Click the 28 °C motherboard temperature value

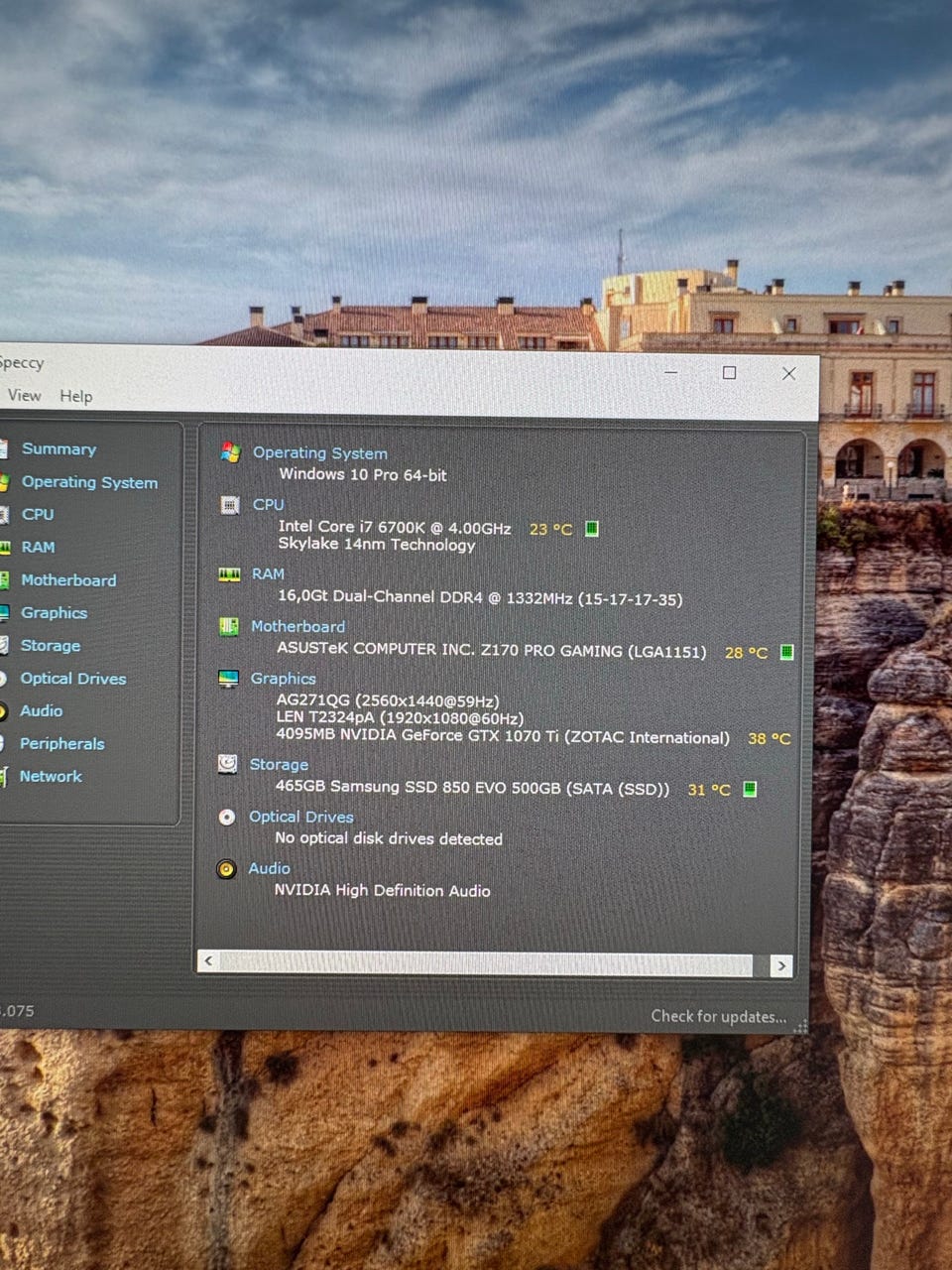coord(746,653)
